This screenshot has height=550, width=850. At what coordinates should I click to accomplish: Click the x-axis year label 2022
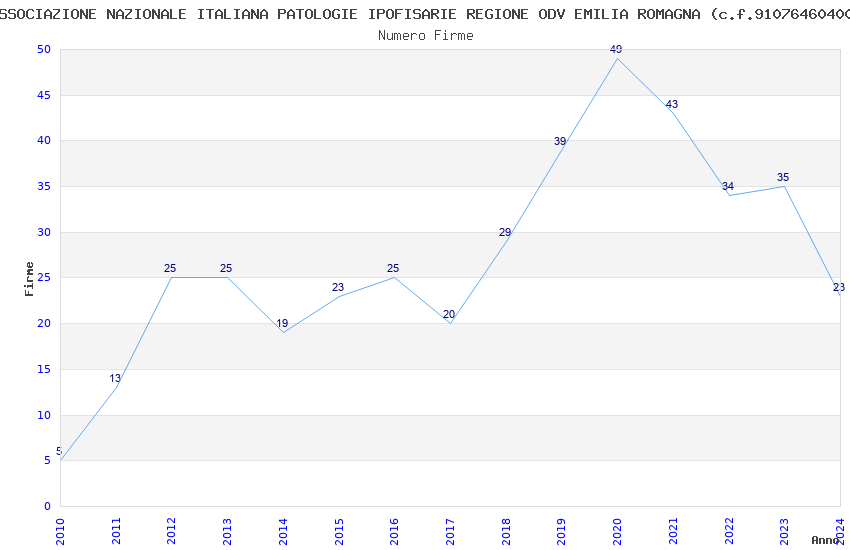(x=729, y=531)
